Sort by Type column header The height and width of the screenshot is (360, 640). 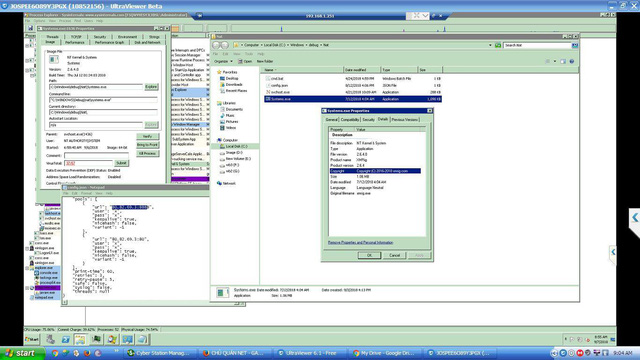tap(399, 70)
